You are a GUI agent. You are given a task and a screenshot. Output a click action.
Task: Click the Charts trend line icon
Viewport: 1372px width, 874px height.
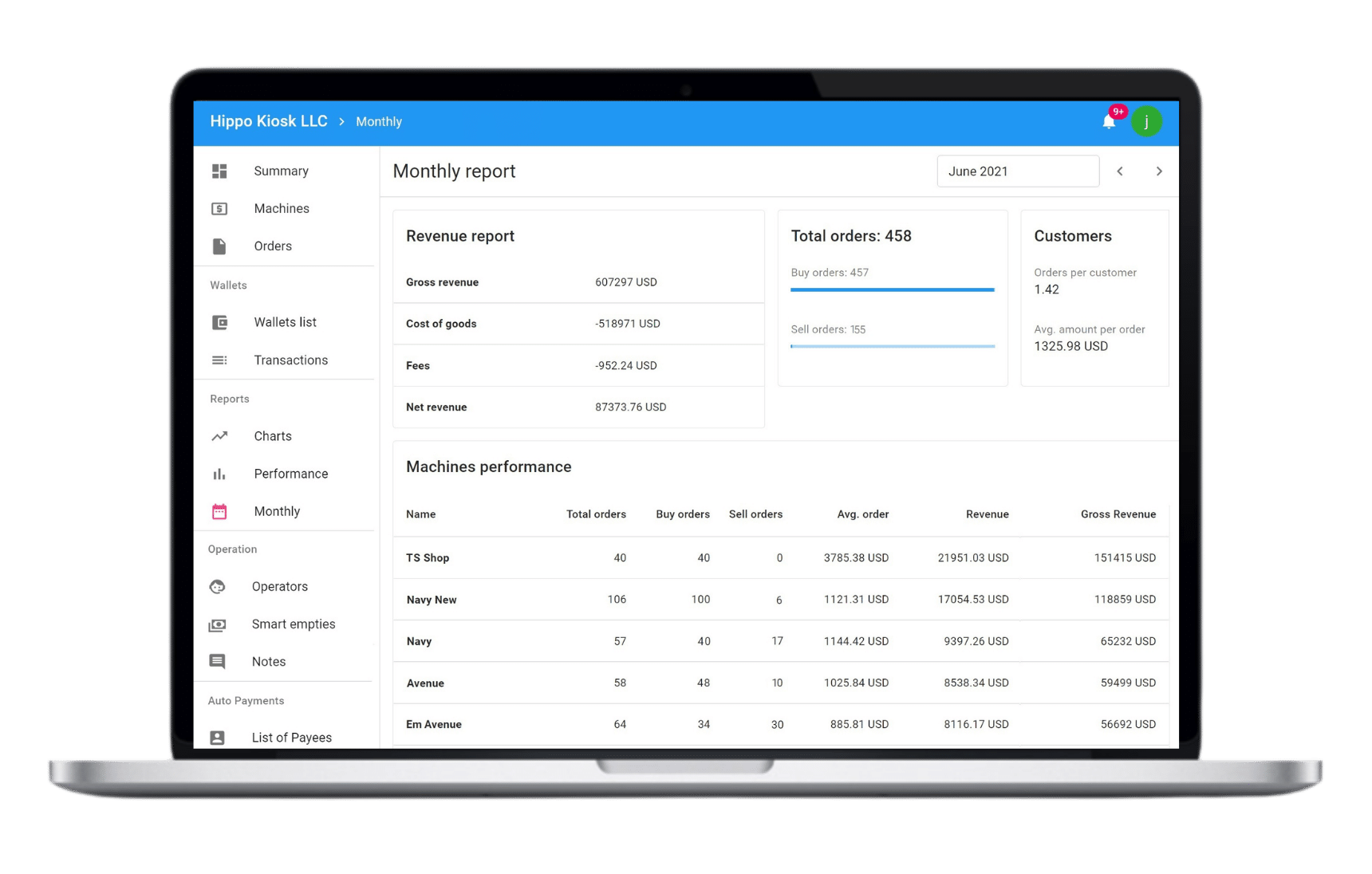pos(219,436)
